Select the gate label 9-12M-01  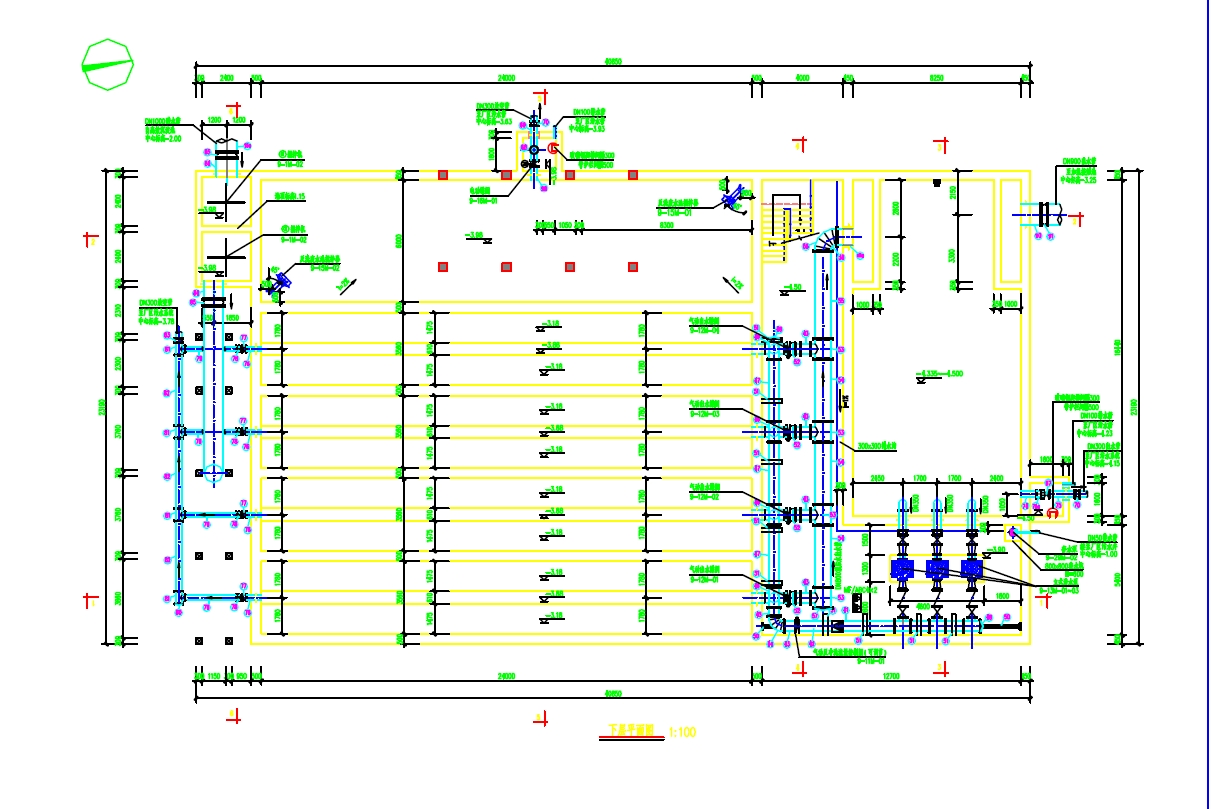pyautogui.click(x=704, y=579)
